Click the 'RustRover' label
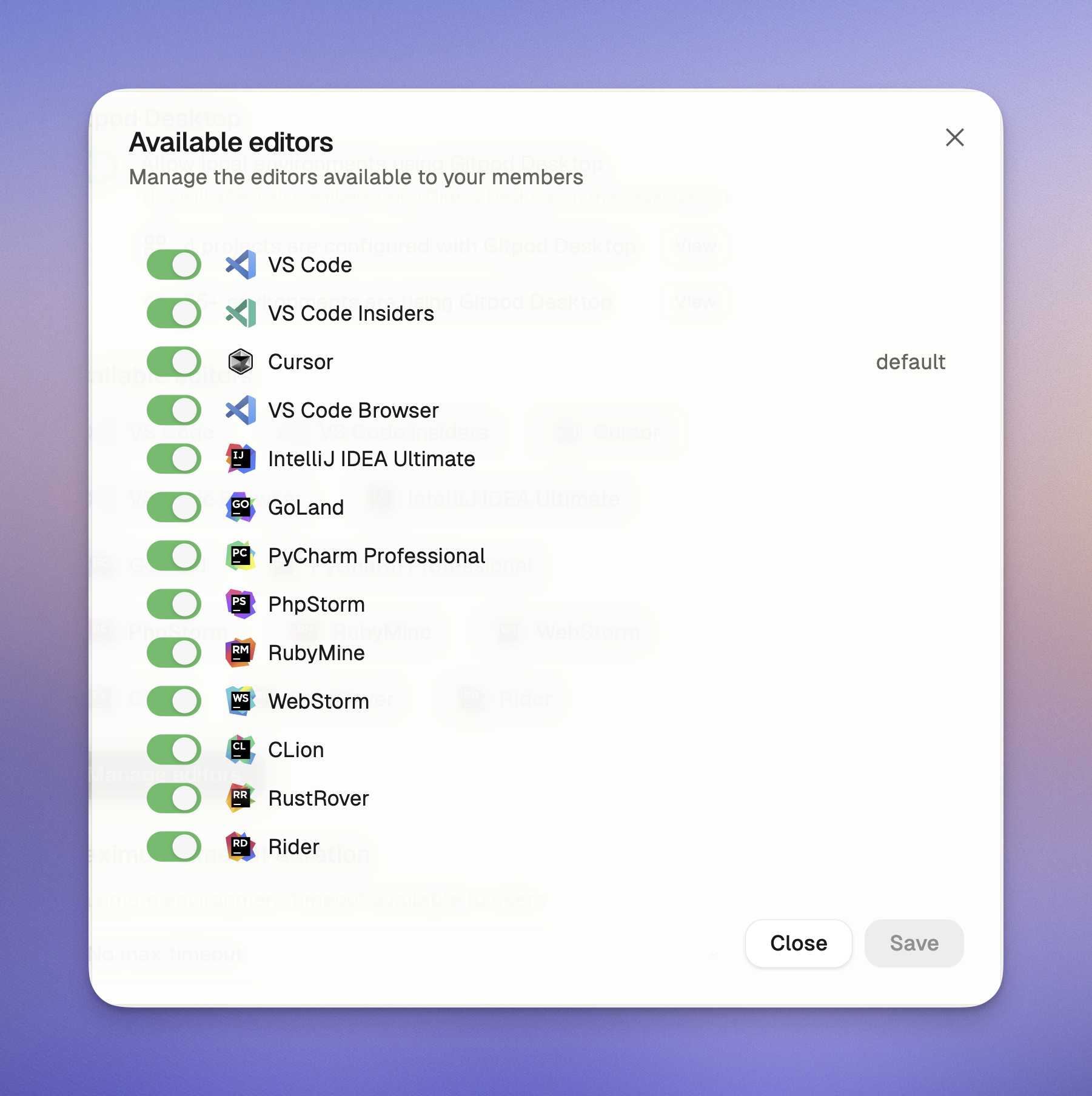 (x=318, y=798)
